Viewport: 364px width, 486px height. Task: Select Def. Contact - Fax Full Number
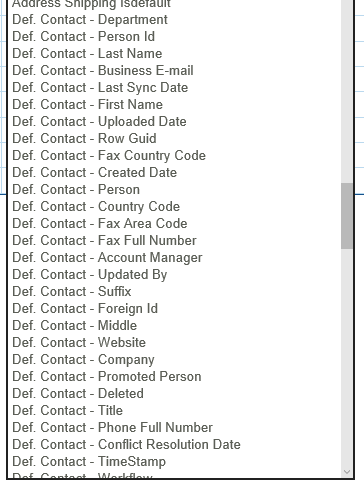click(174, 241)
